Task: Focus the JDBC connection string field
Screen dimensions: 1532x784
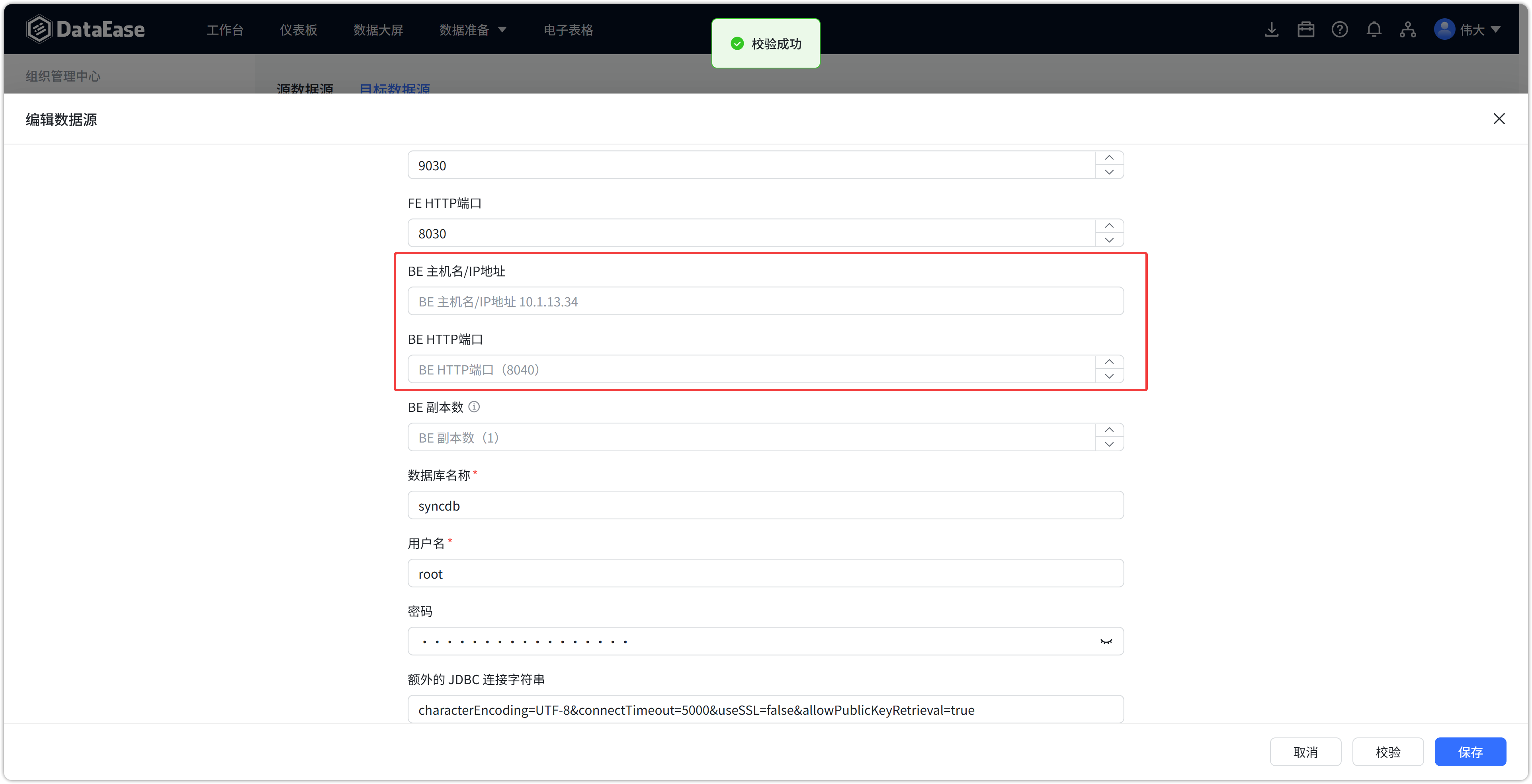Action: (x=766, y=709)
